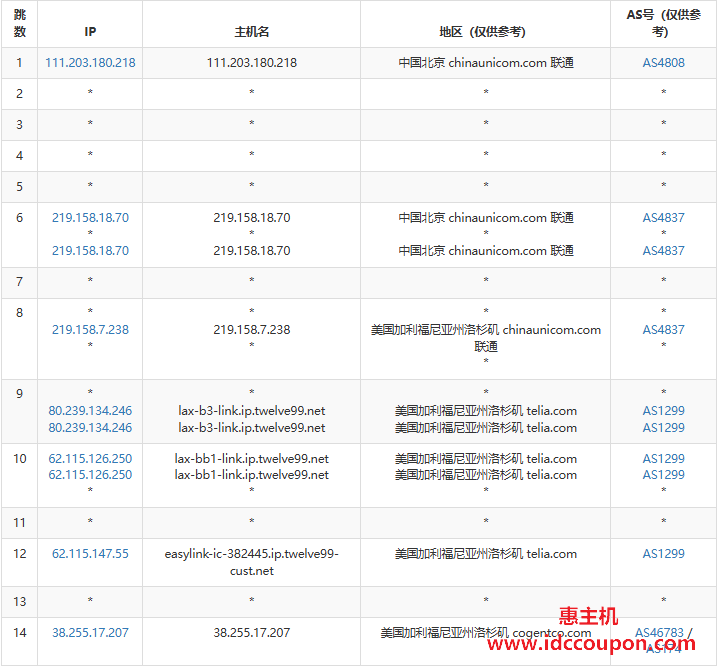Select the hop number 5 cell

[19, 187]
